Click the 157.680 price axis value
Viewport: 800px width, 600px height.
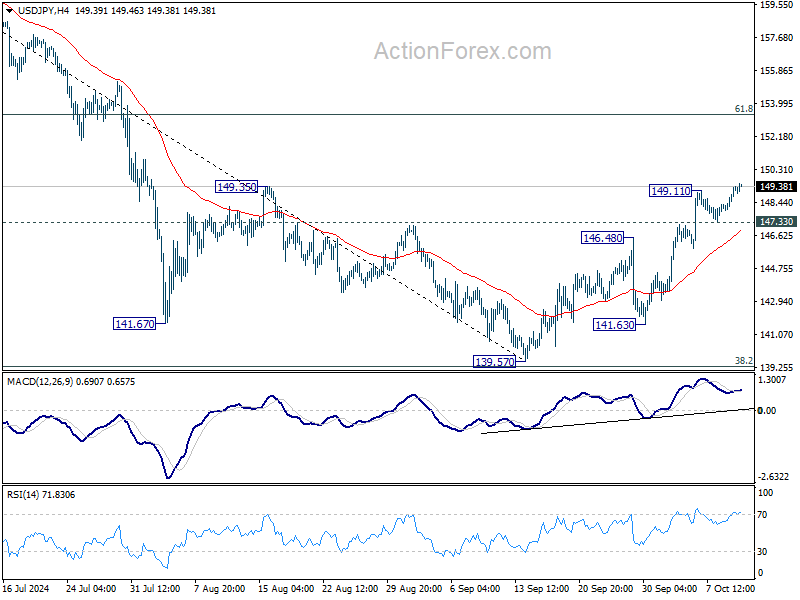coord(777,38)
